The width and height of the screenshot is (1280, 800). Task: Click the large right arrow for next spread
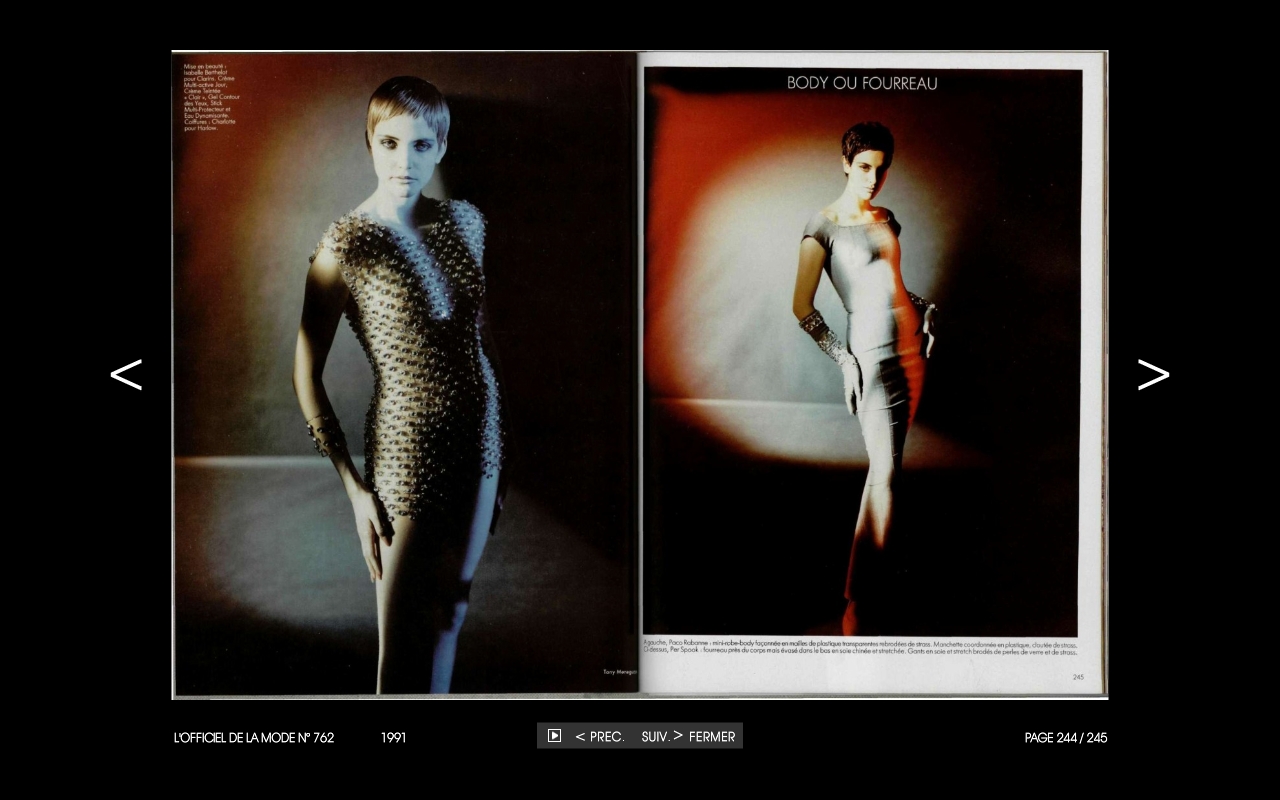tap(1153, 374)
